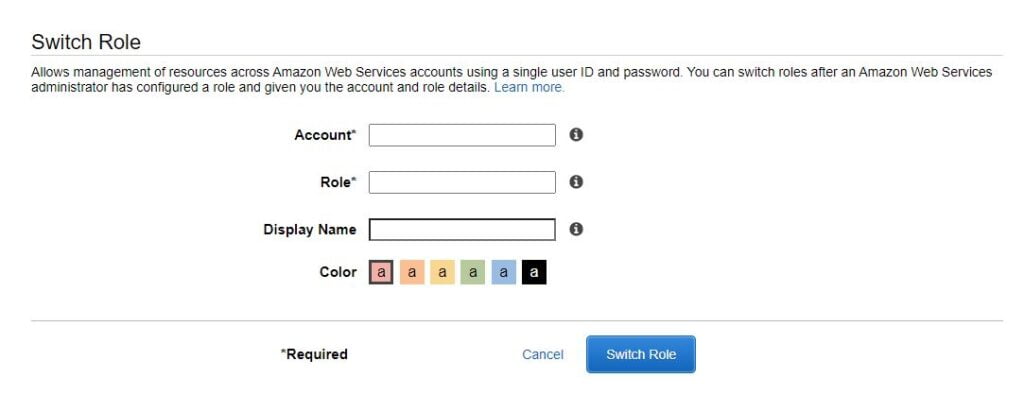Click the blue Switch Role button
Screen dimensions: 1024x395
(x=641, y=355)
